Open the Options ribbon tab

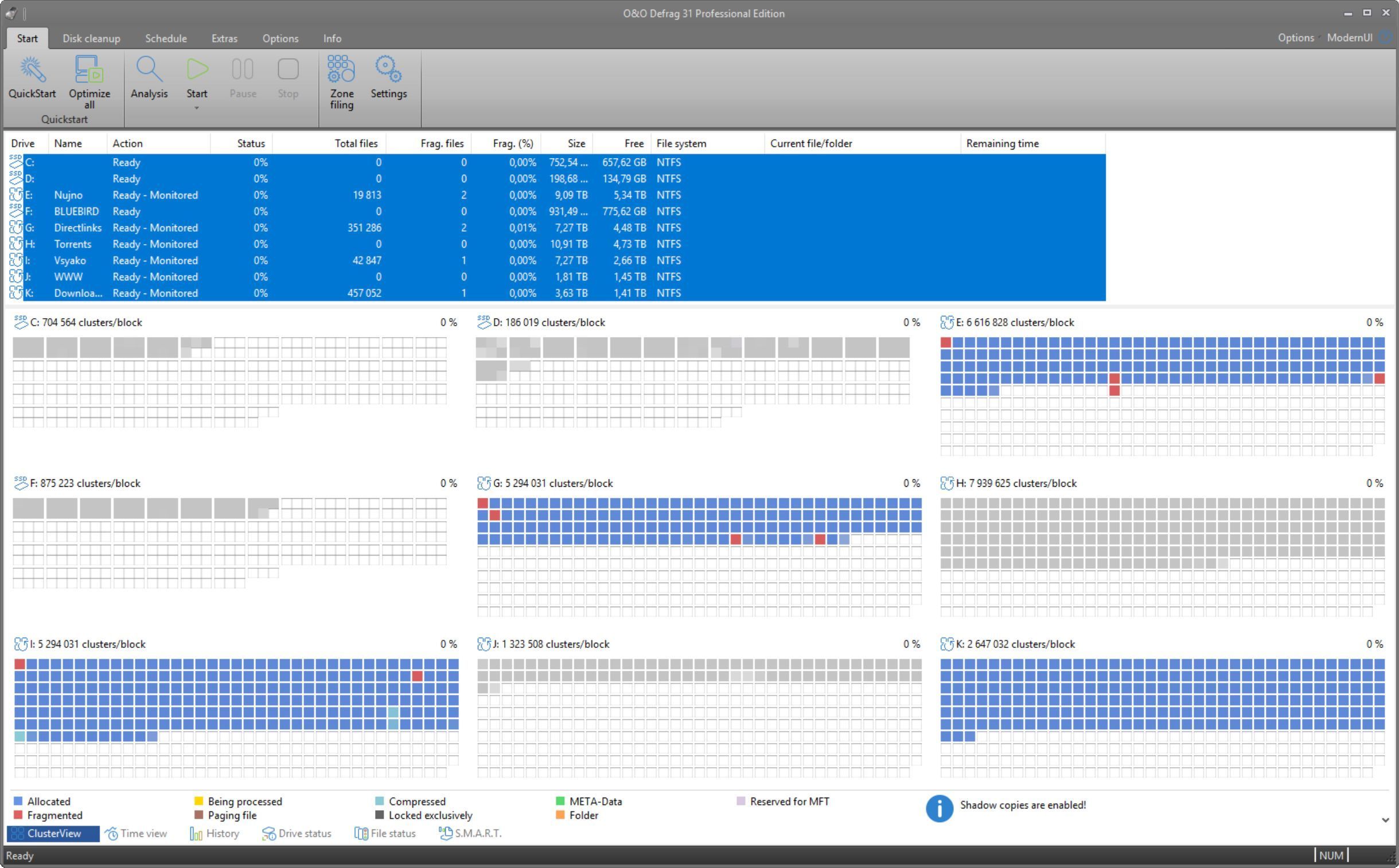click(280, 38)
